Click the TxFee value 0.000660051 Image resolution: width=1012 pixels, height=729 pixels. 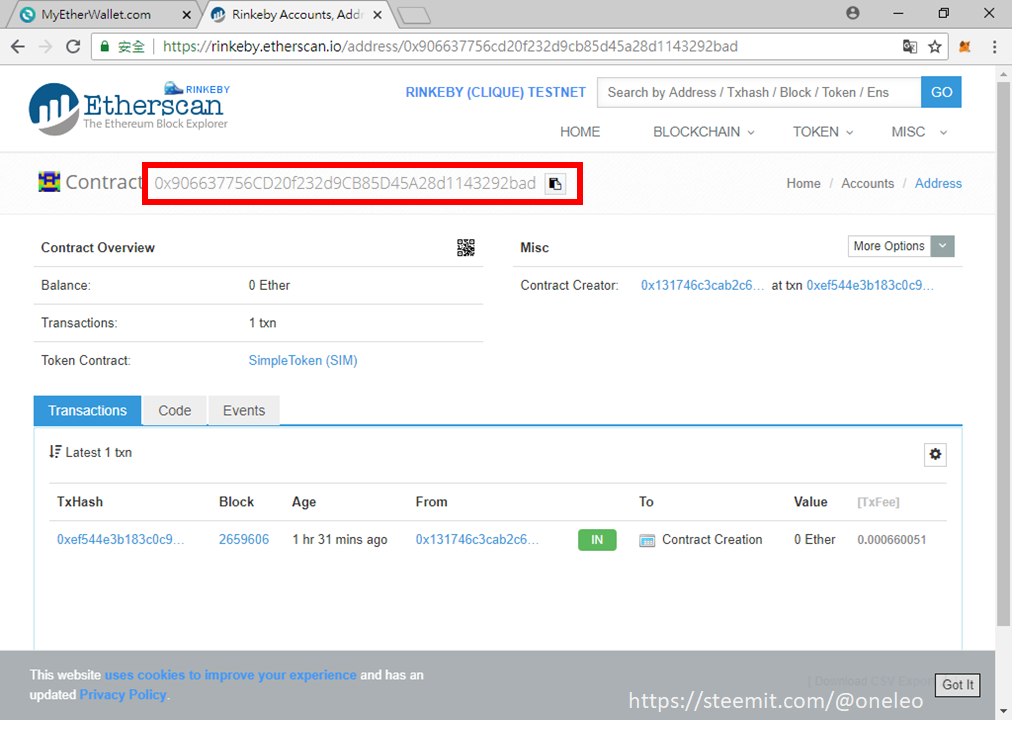(x=891, y=540)
